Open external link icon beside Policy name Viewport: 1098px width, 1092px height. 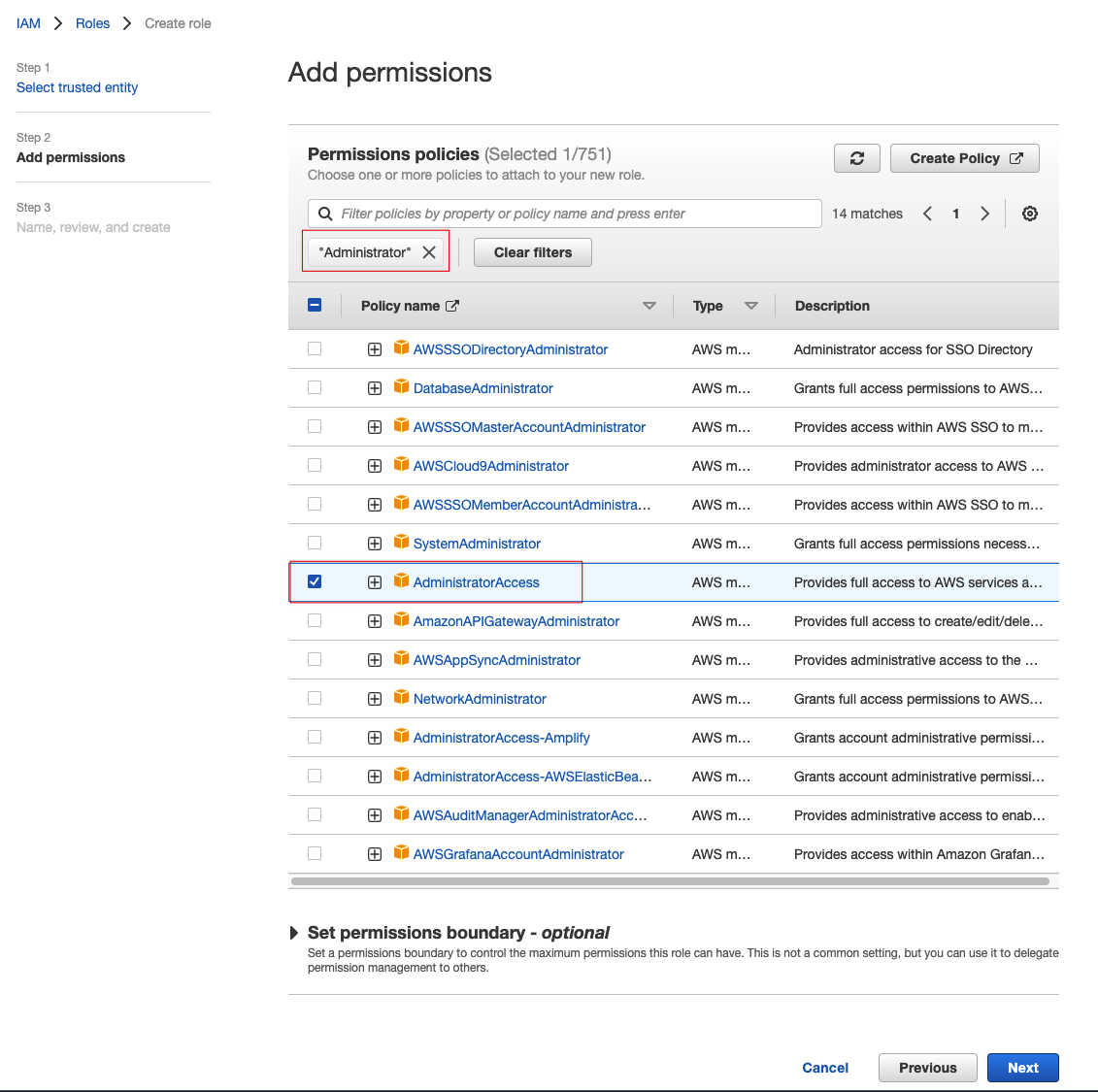point(452,306)
